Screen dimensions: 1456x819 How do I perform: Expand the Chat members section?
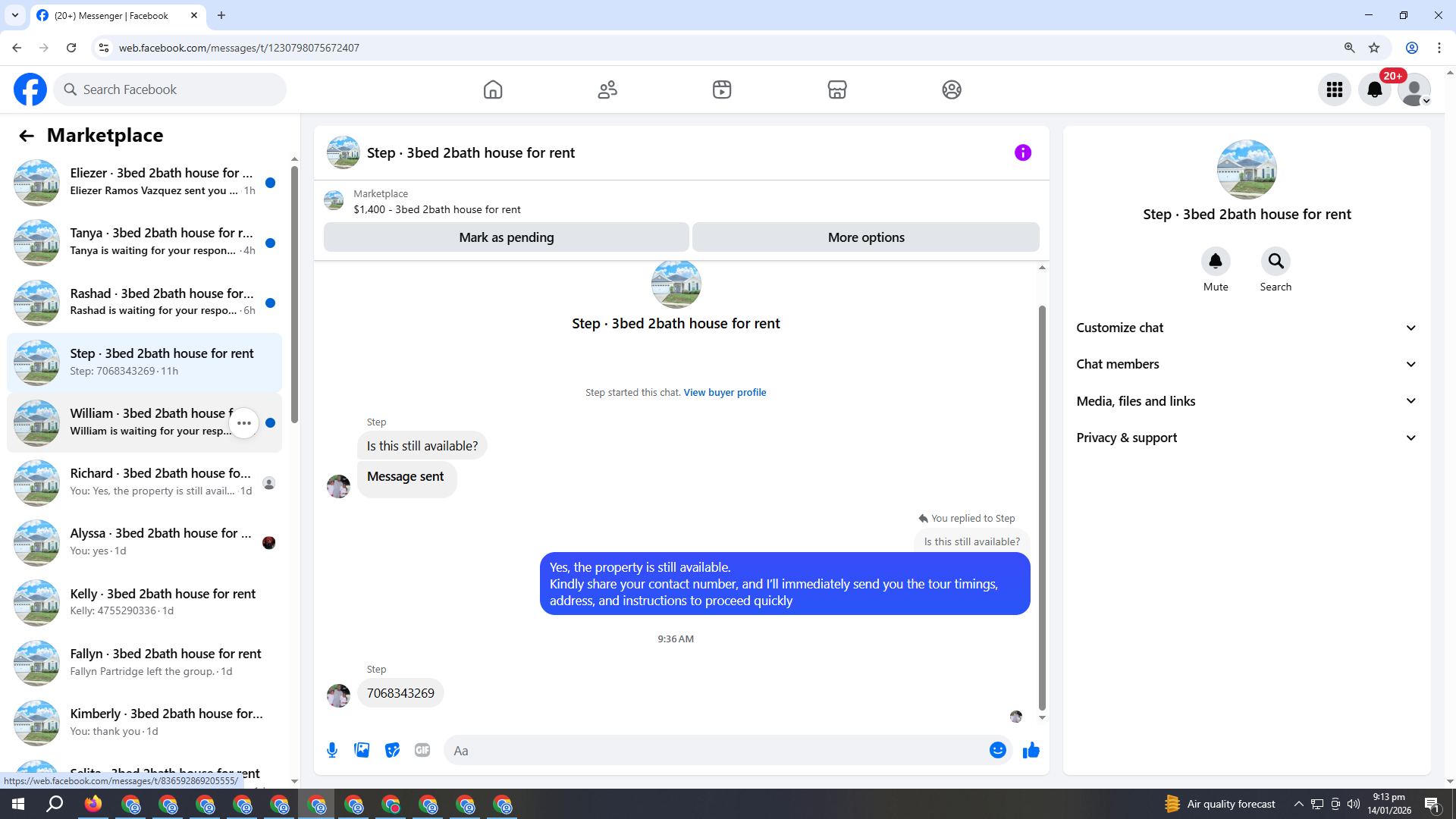pyautogui.click(x=1247, y=364)
